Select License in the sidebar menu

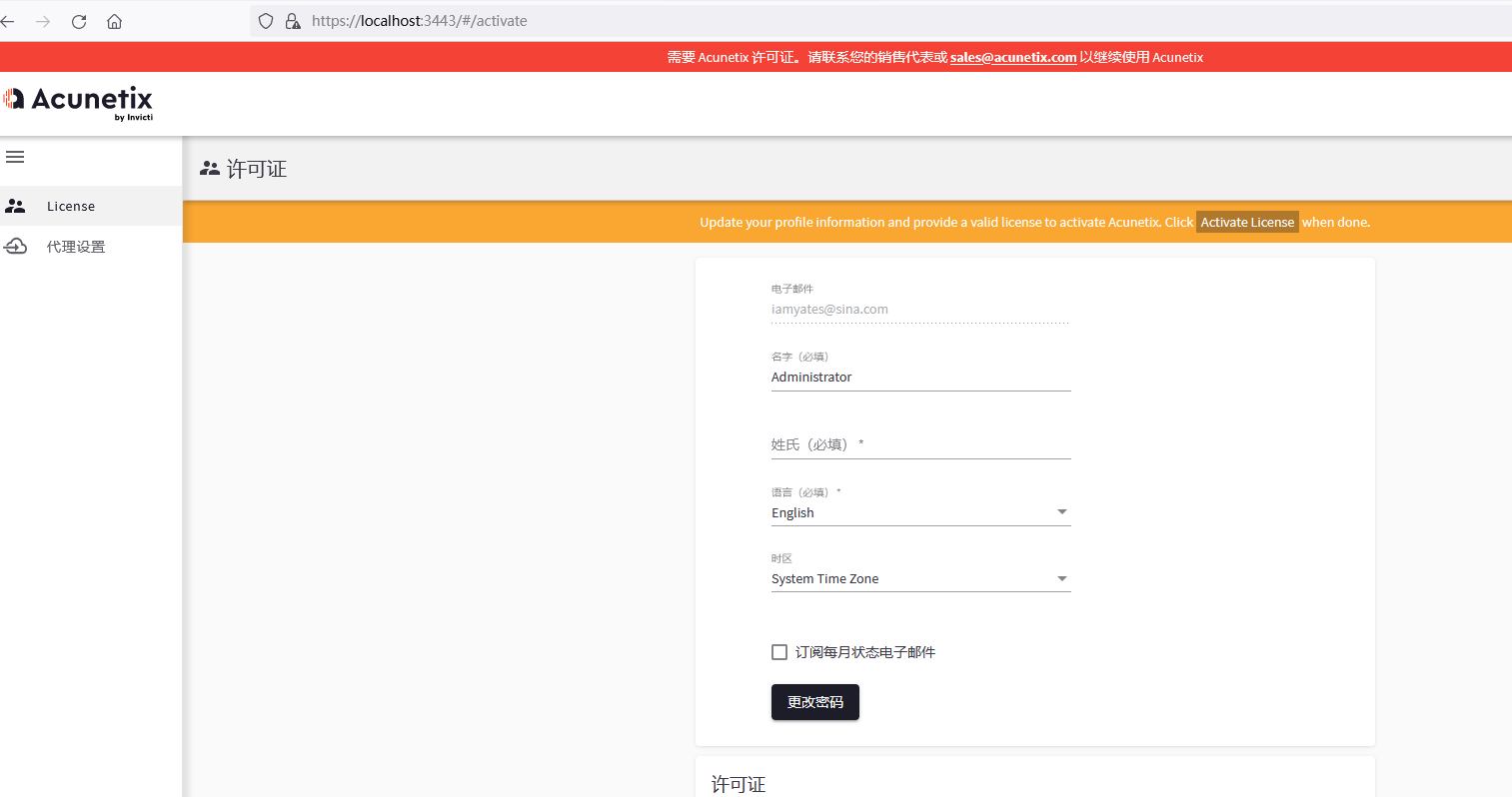click(71, 207)
